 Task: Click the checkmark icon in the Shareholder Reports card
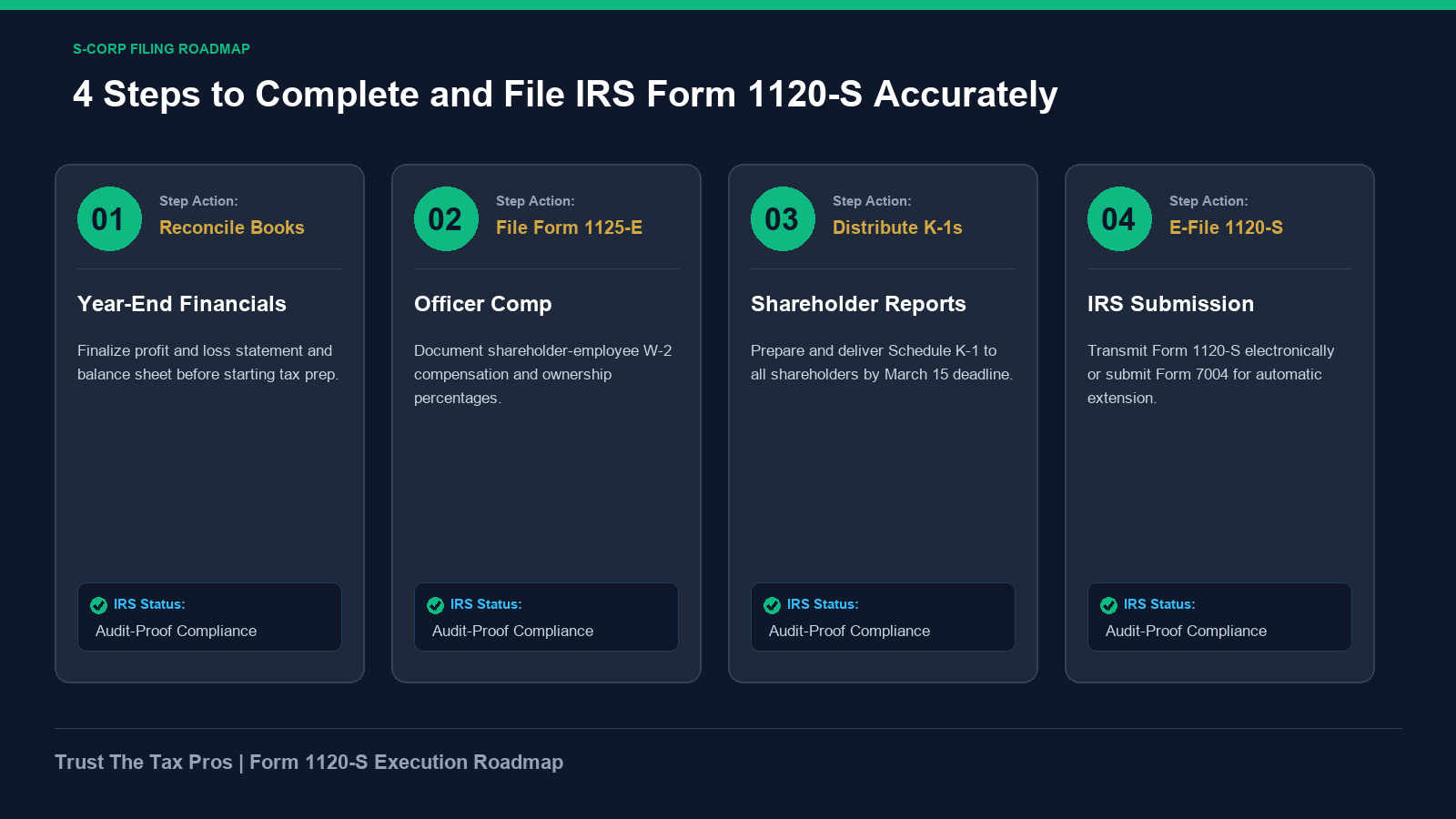click(773, 605)
